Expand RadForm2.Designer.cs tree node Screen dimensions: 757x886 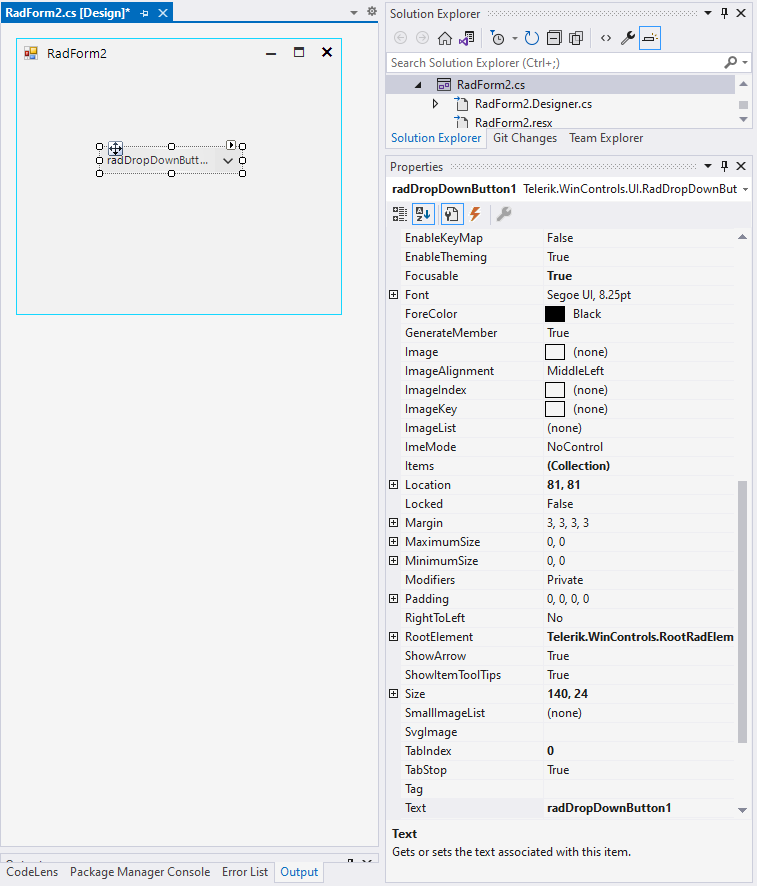[435, 104]
